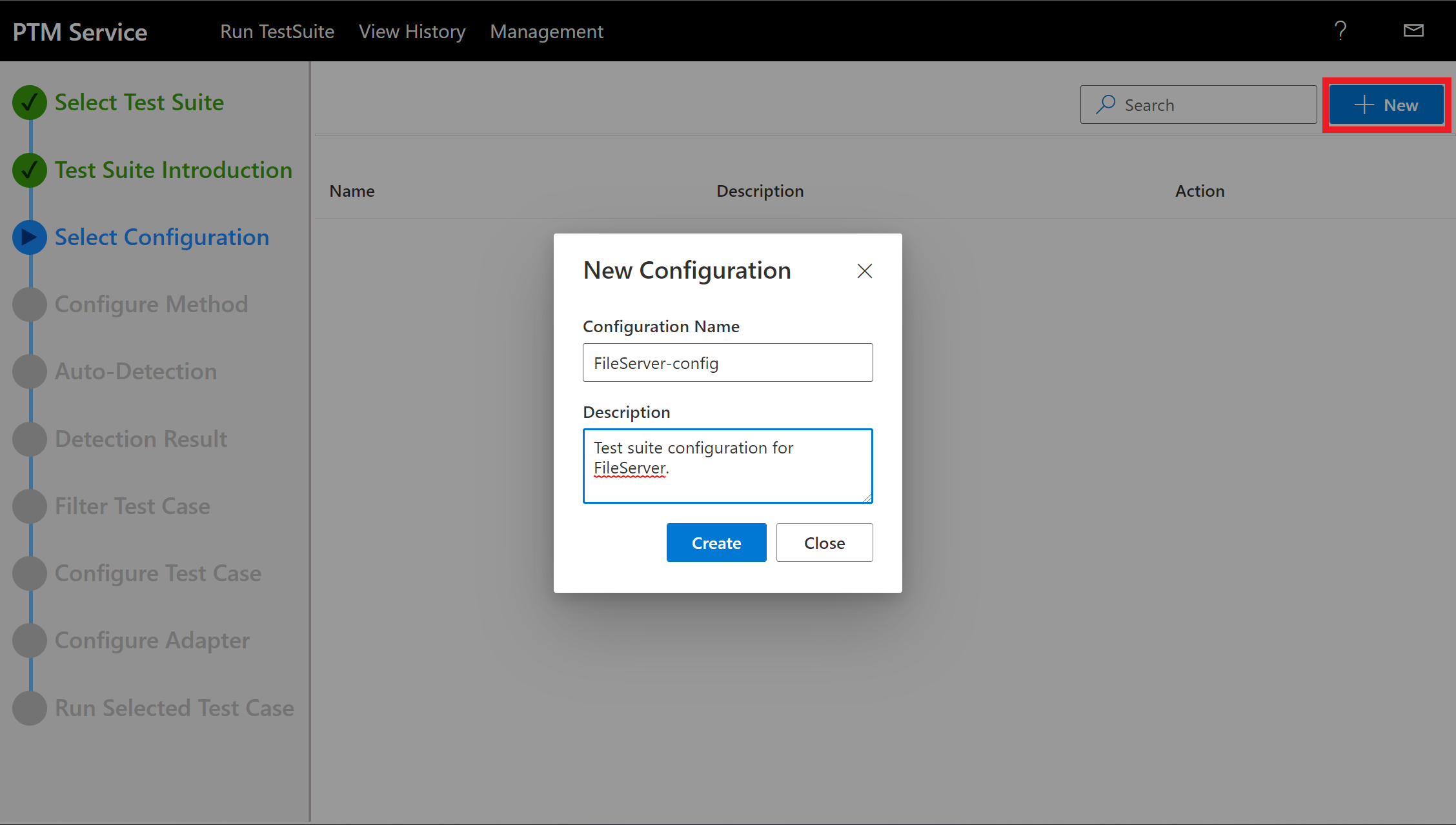Click the Create button in dialog
The image size is (1456, 825).
(x=717, y=542)
